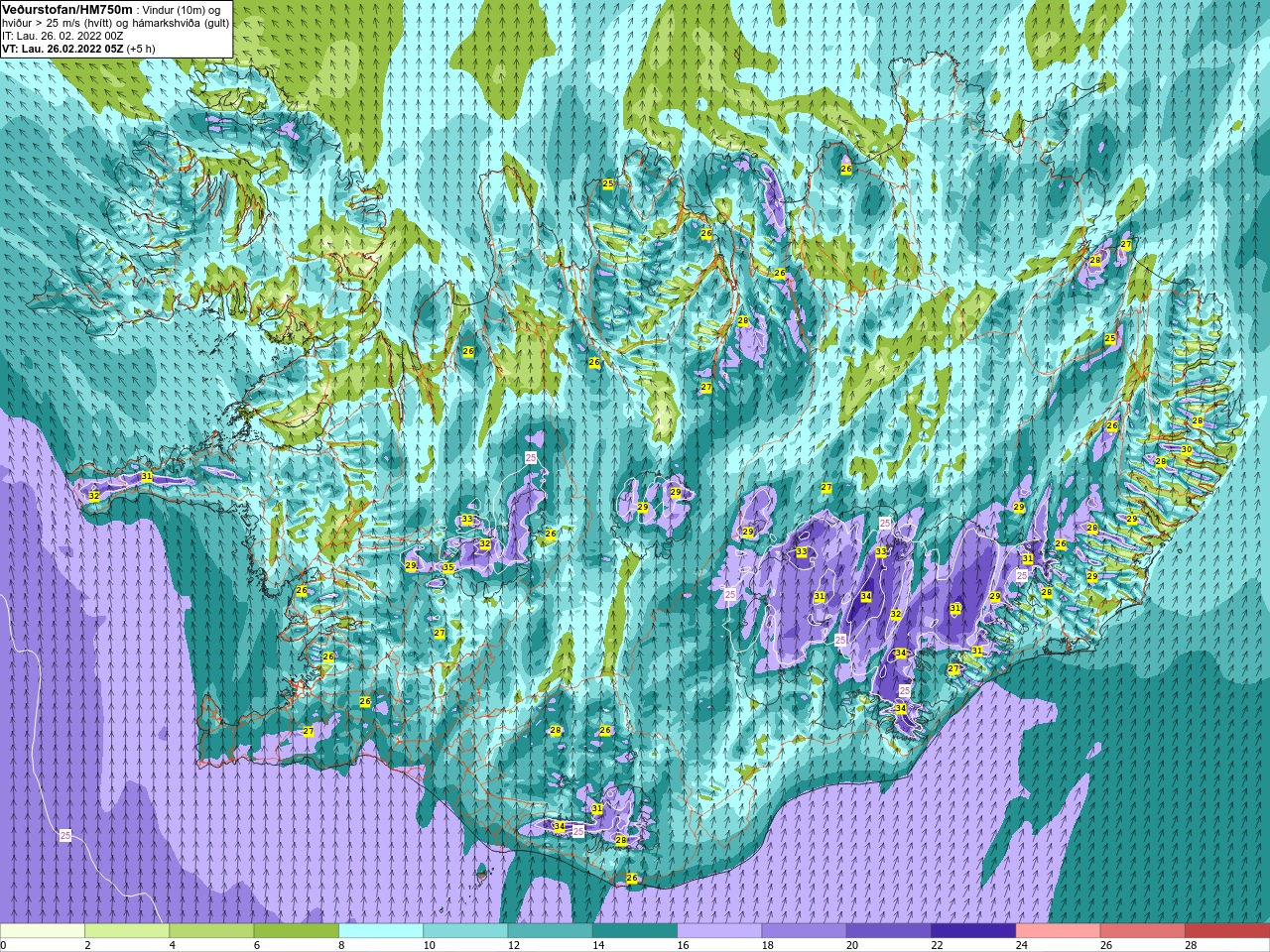Click the legend scale number "6"
The height and width of the screenshot is (952, 1270).
point(256,945)
